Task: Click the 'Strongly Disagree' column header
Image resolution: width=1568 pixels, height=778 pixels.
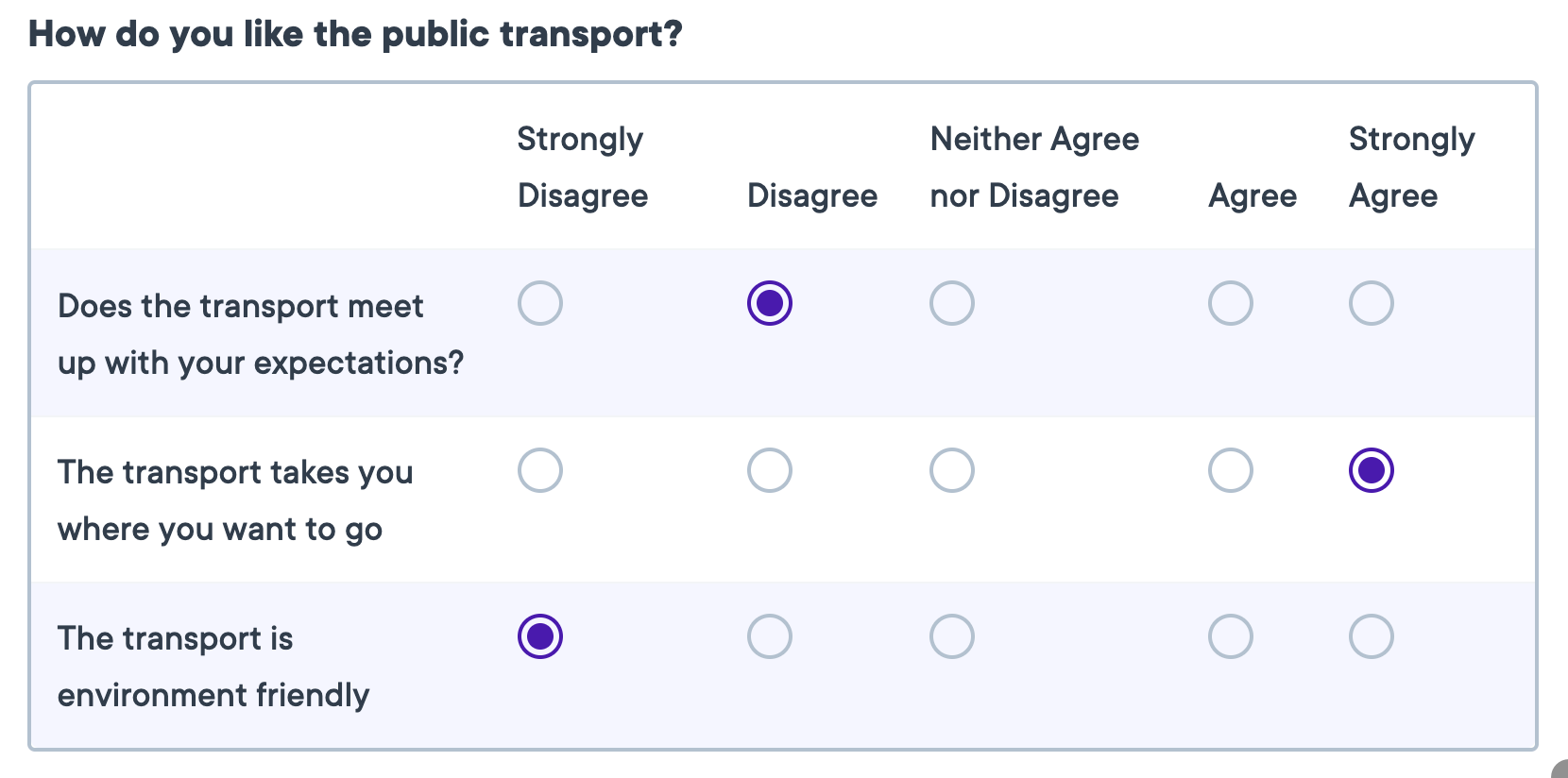Action: point(583,167)
